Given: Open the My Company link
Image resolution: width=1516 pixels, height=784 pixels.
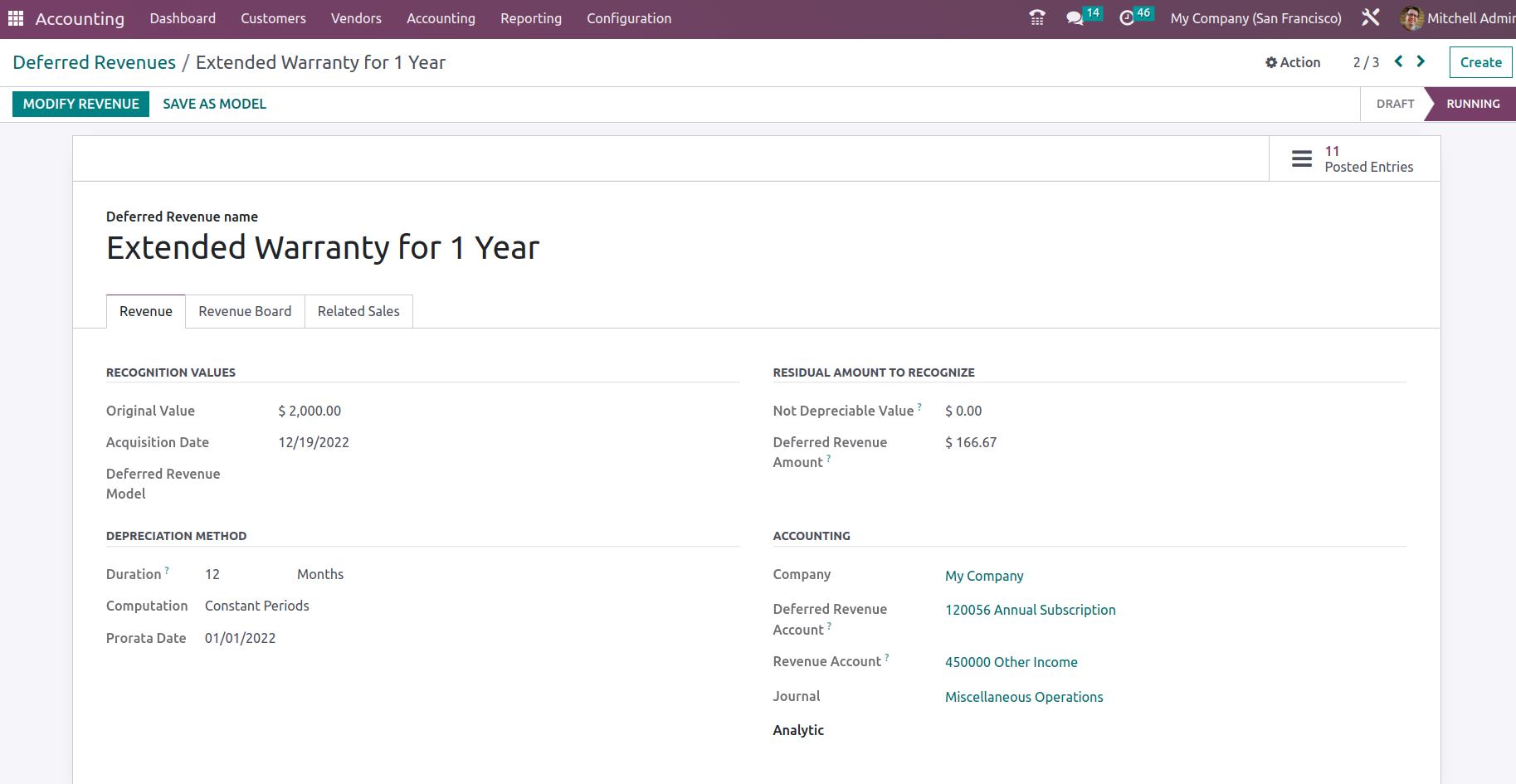Looking at the screenshot, I should point(984,576).
